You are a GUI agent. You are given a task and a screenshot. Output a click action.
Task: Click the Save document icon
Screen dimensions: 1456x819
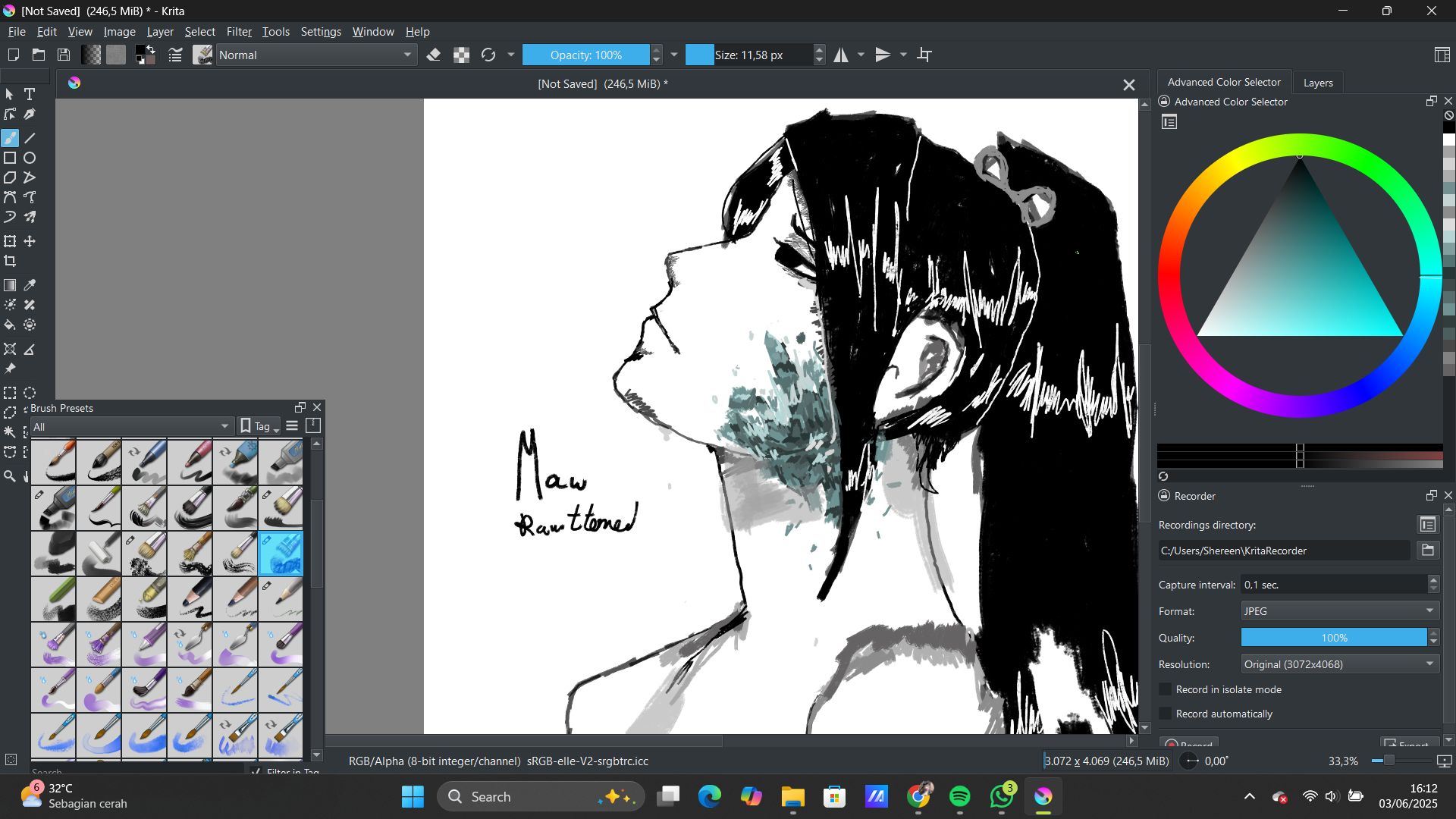tap(64, 55)
